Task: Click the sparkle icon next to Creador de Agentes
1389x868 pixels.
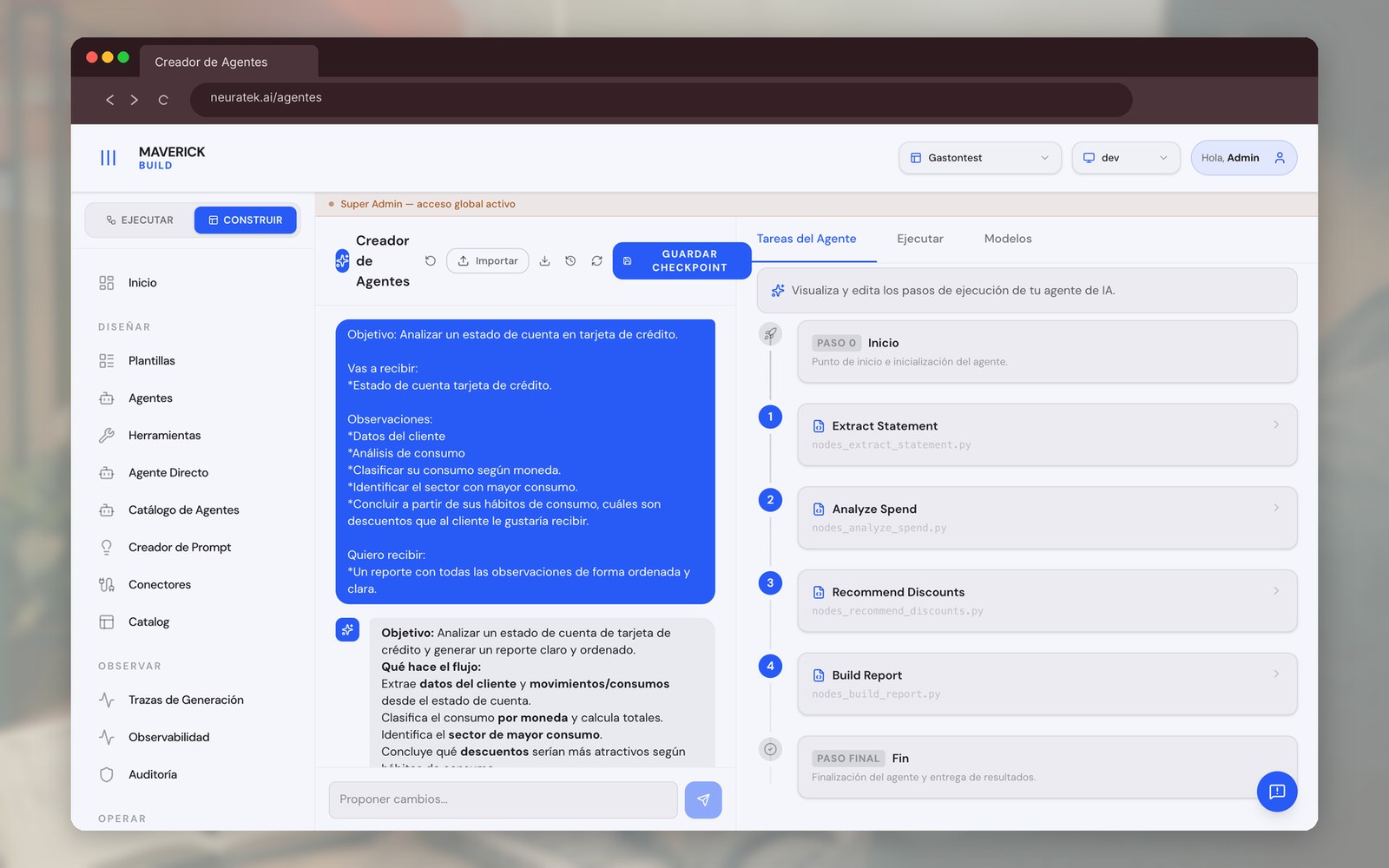Action: pyautogui.click(x=342, y=260)
